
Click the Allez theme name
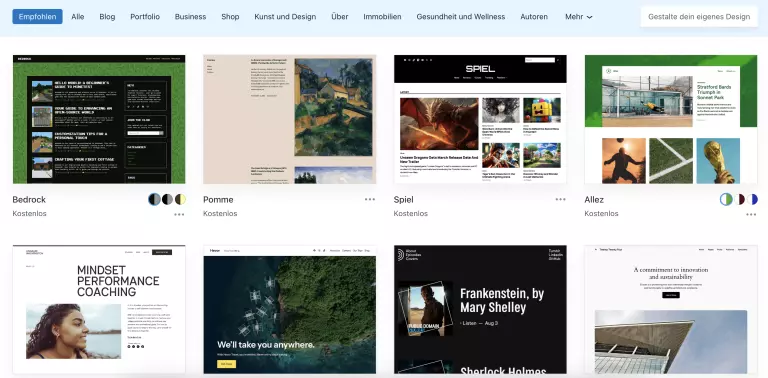594,200
